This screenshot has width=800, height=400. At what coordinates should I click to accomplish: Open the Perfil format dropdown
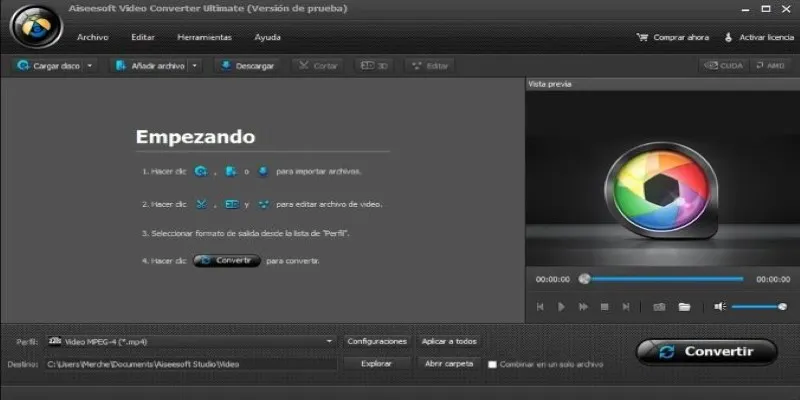coord(191,341)
